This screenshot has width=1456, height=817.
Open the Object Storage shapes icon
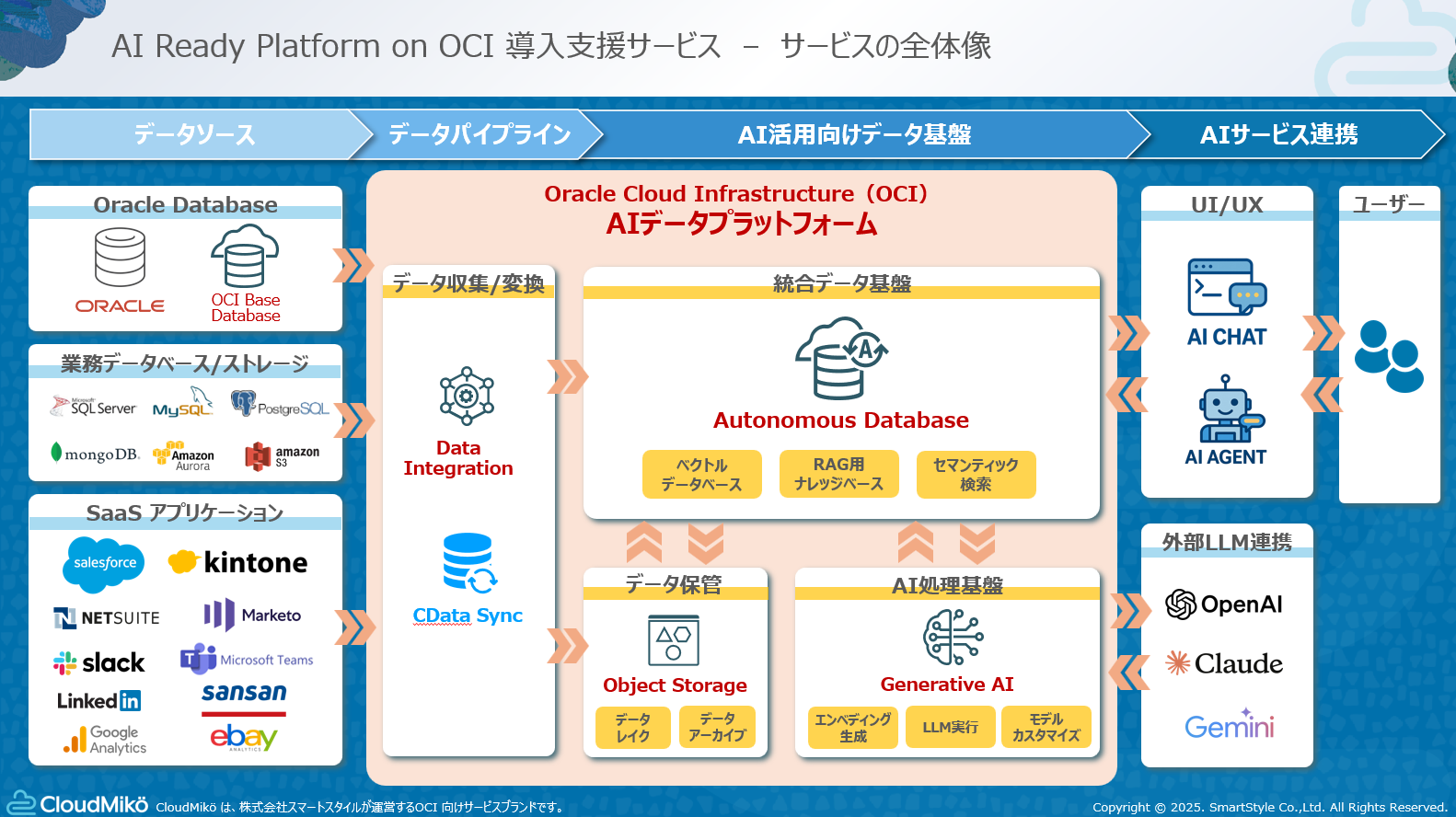click(x=674, y=639)
